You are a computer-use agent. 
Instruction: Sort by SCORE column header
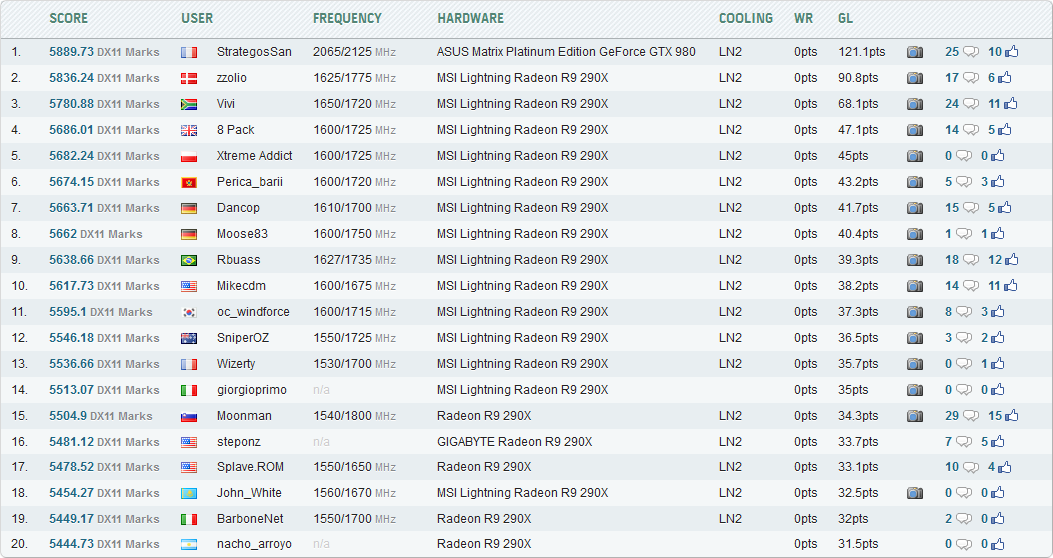pyautogui.click(x=68, y=18)
